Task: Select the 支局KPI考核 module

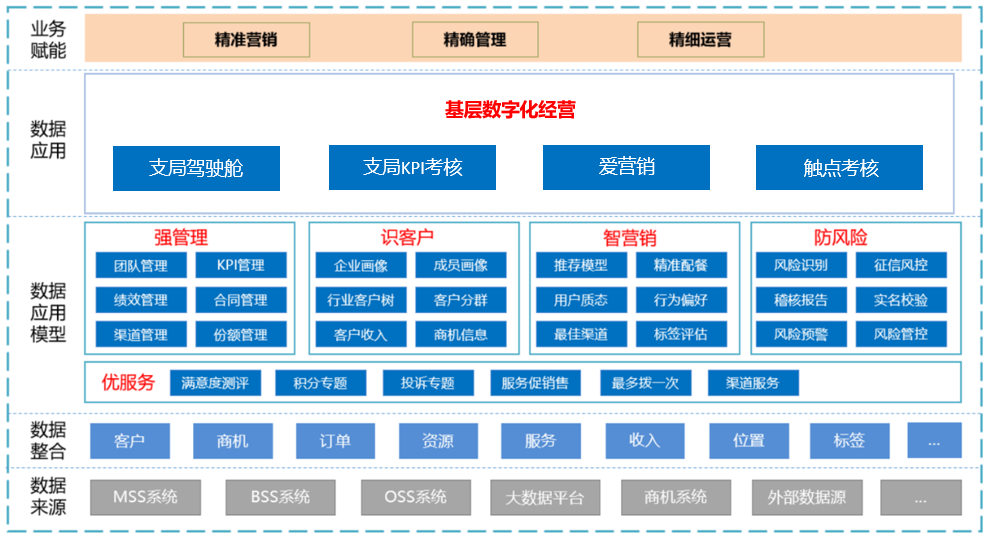Action: tap(412, 167)
